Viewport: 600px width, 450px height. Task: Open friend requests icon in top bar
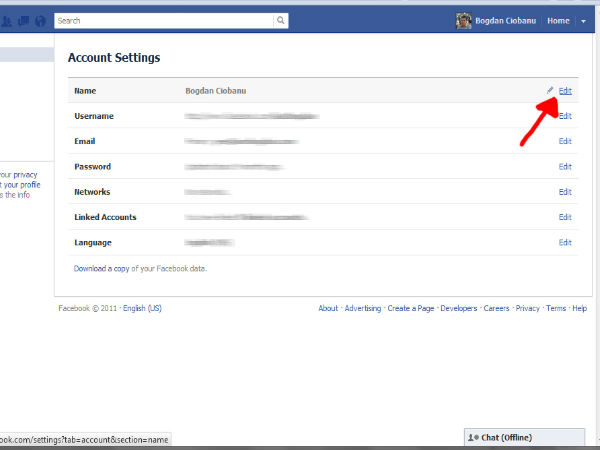7,21
